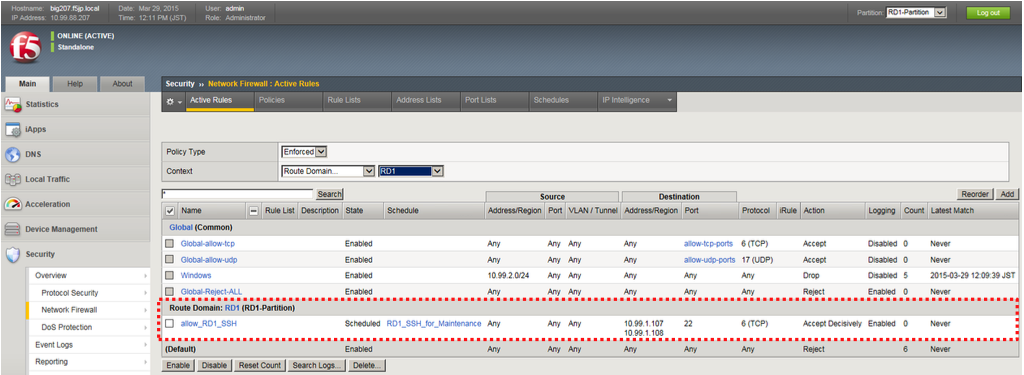Check the Global-allow-udp rule checkbox

click(169, 259)
